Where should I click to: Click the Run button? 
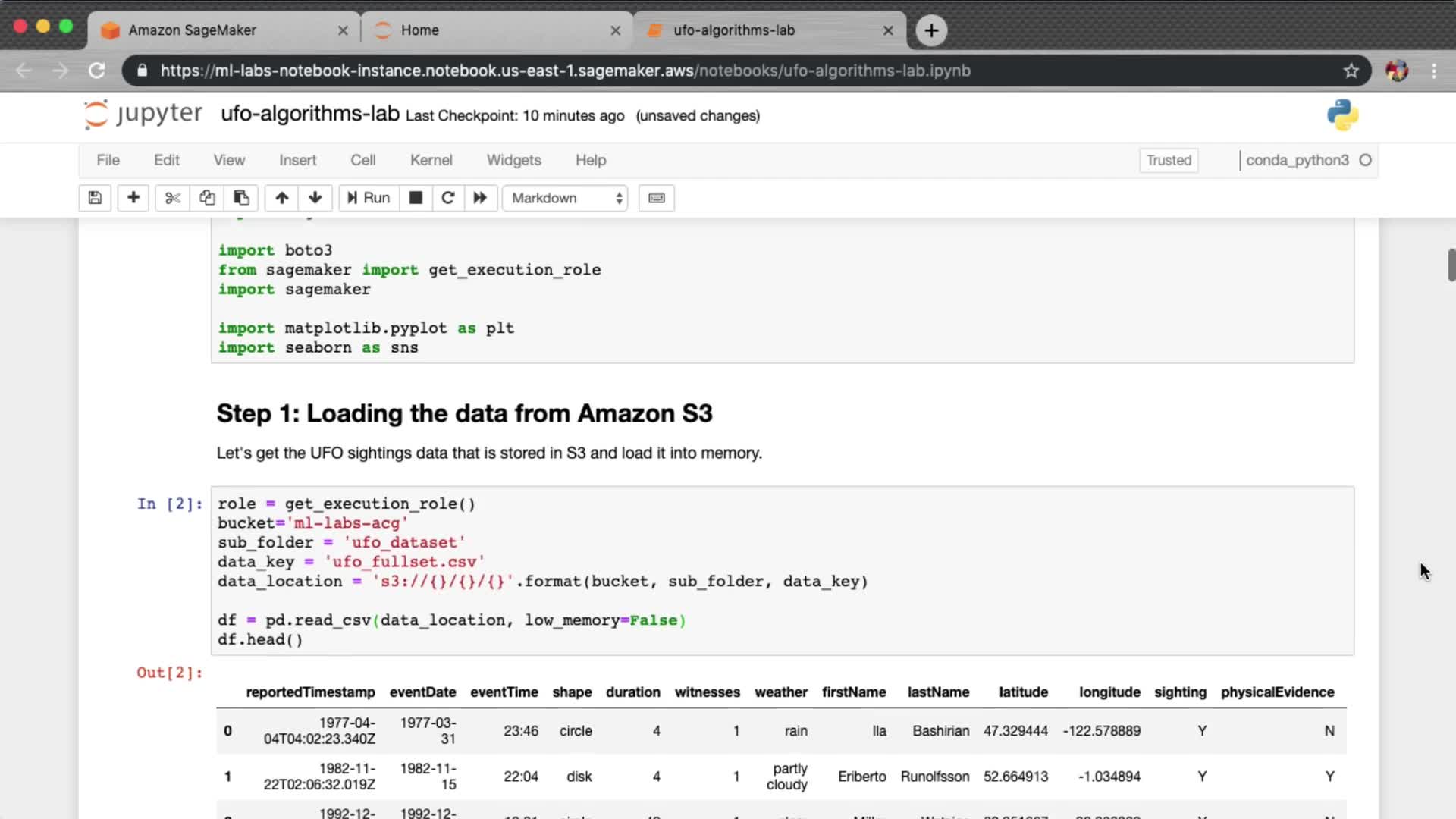(369, 198)
